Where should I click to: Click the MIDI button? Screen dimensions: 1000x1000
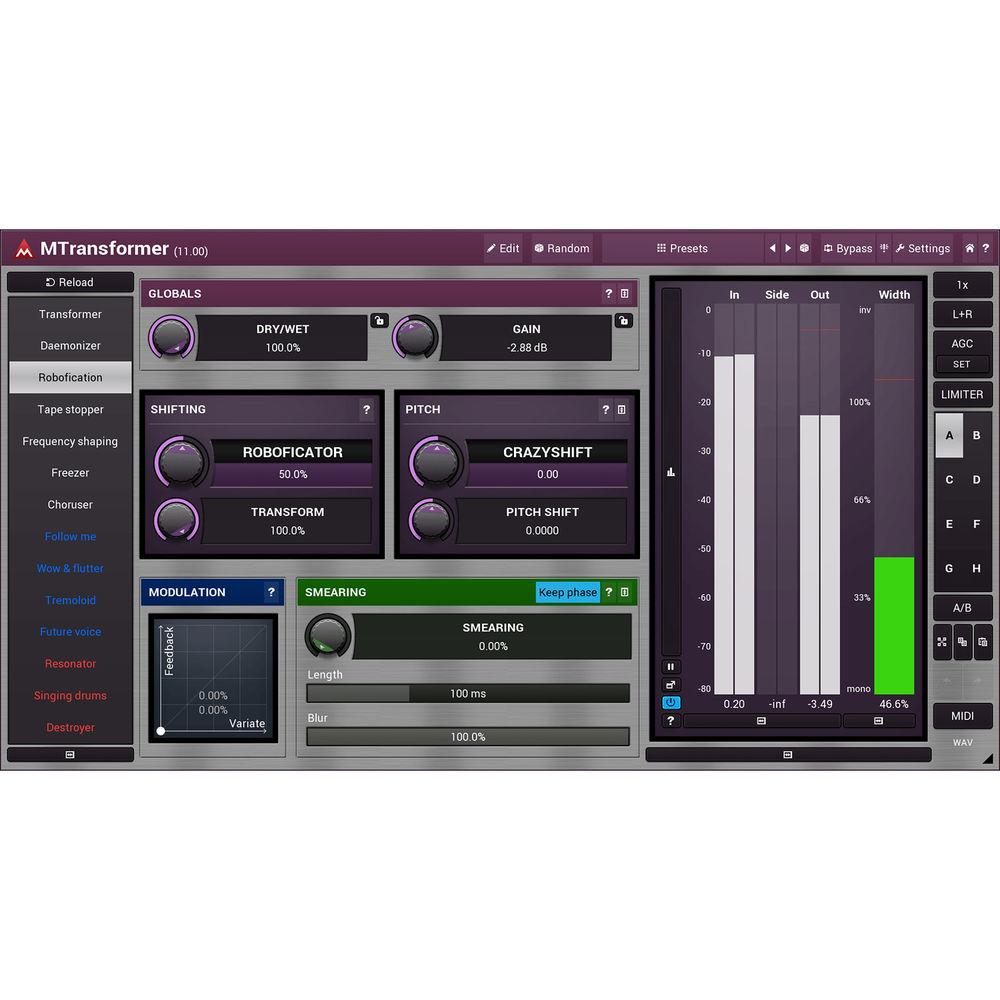click(x=962, y=715)
